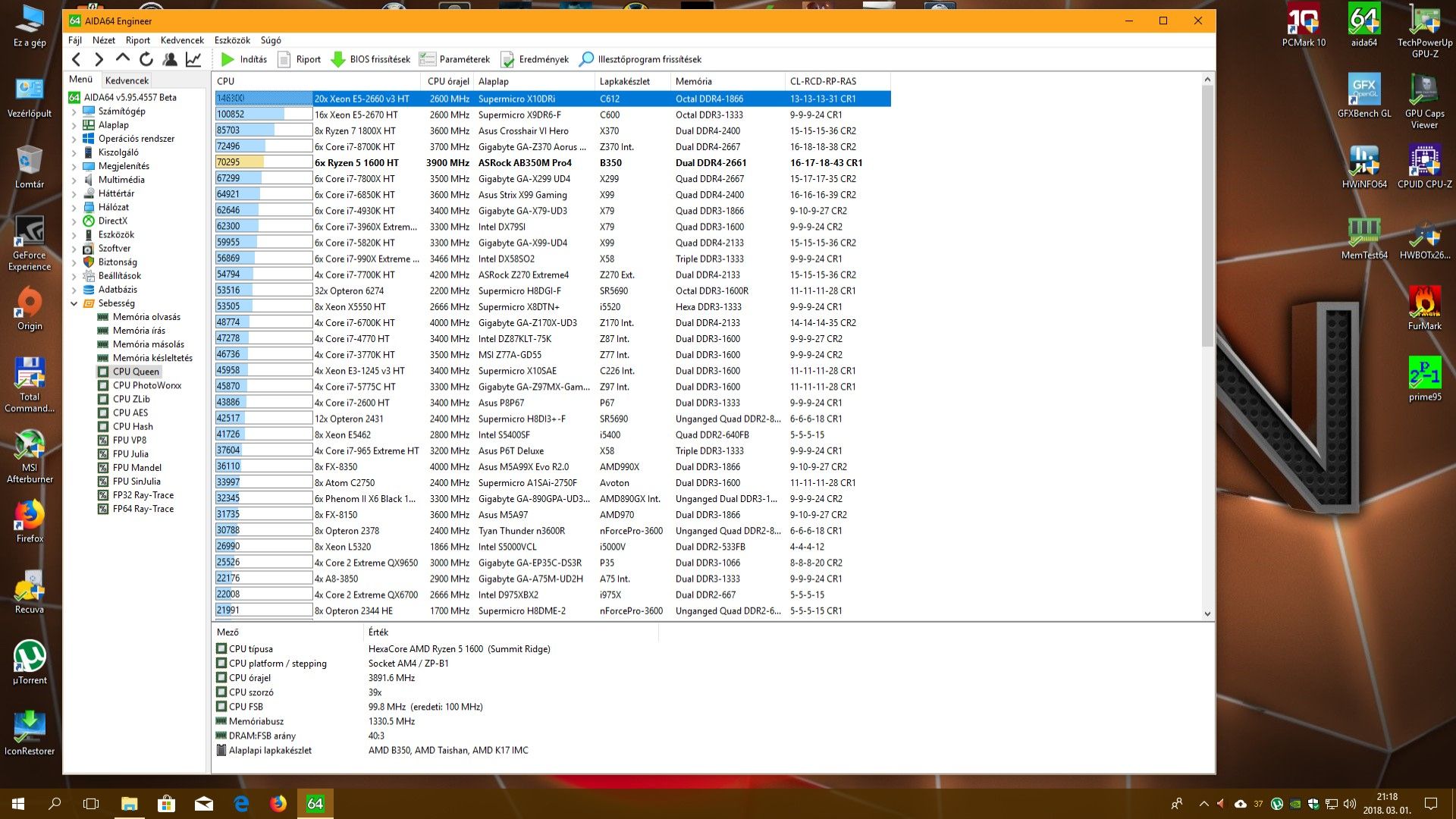Sort by CL-RCD-RP-RAS column header
The height and width of the screenshot is (819, 1456).
837,81
